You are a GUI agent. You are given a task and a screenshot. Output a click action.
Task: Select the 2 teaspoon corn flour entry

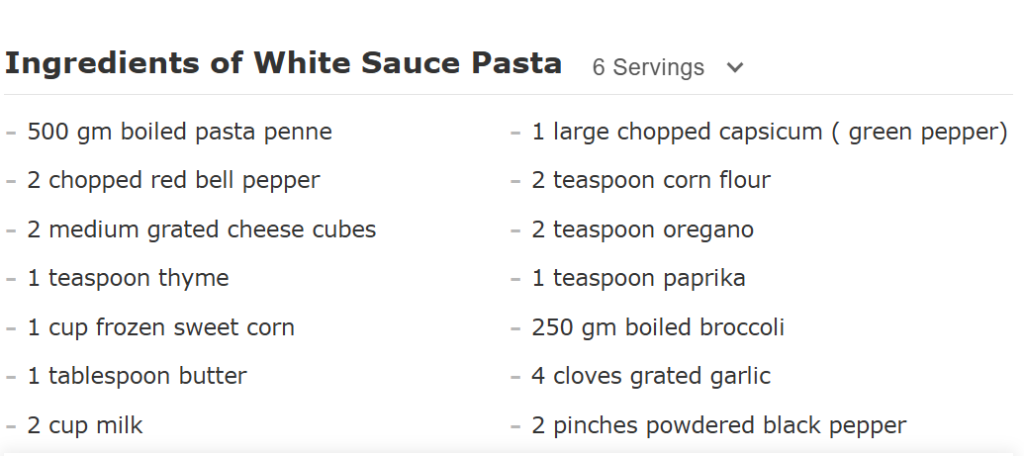pyautogui.click(x=651, y=180)
